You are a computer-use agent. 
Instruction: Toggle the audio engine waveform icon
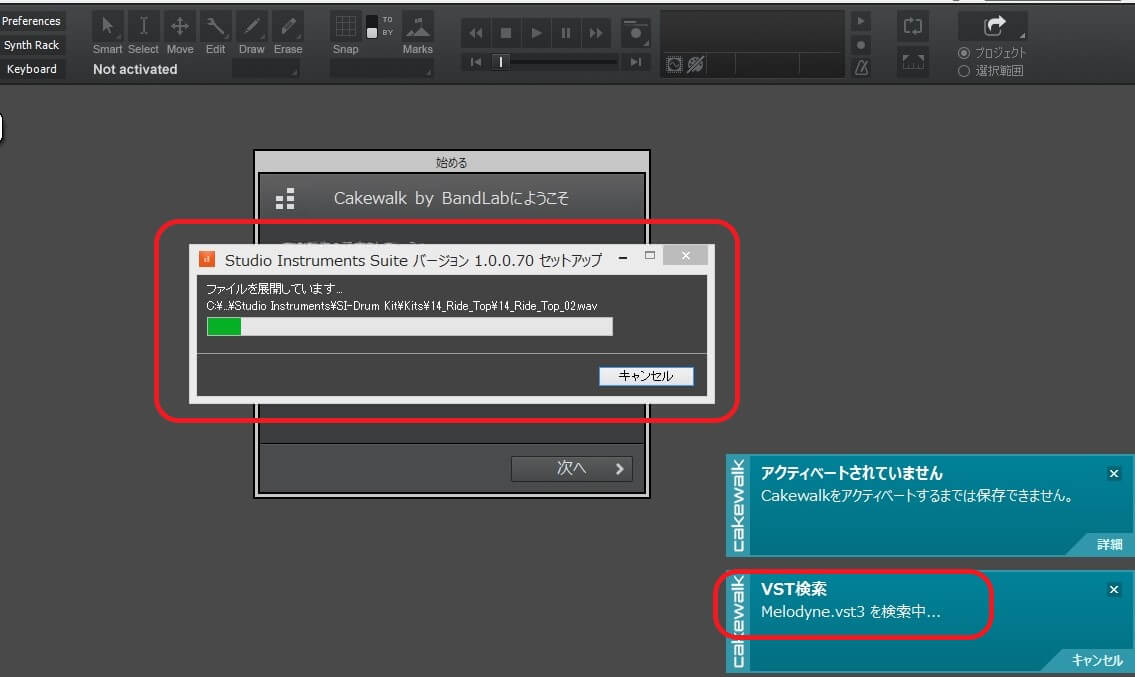pos(674,64)
